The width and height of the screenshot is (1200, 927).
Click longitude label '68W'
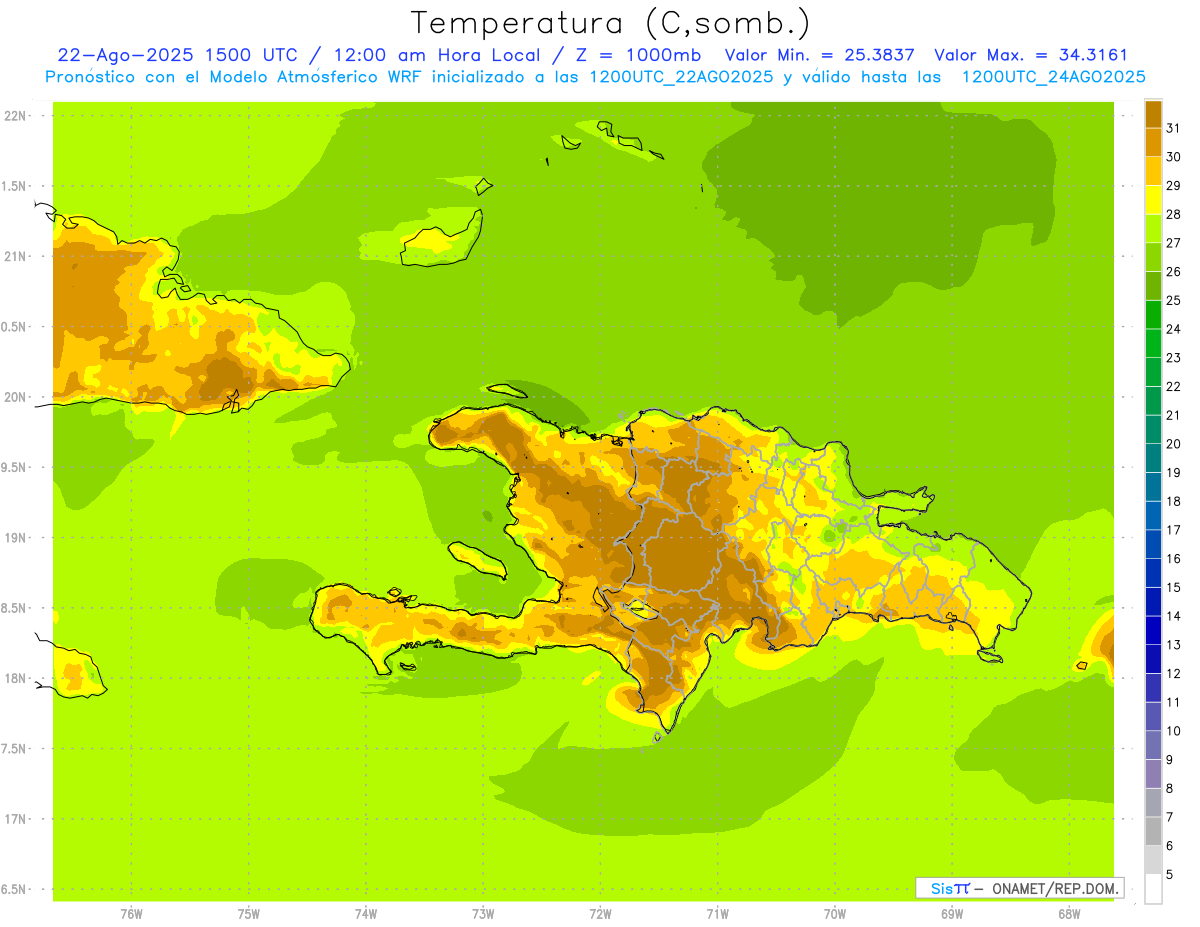click(x=1069, y=913)
